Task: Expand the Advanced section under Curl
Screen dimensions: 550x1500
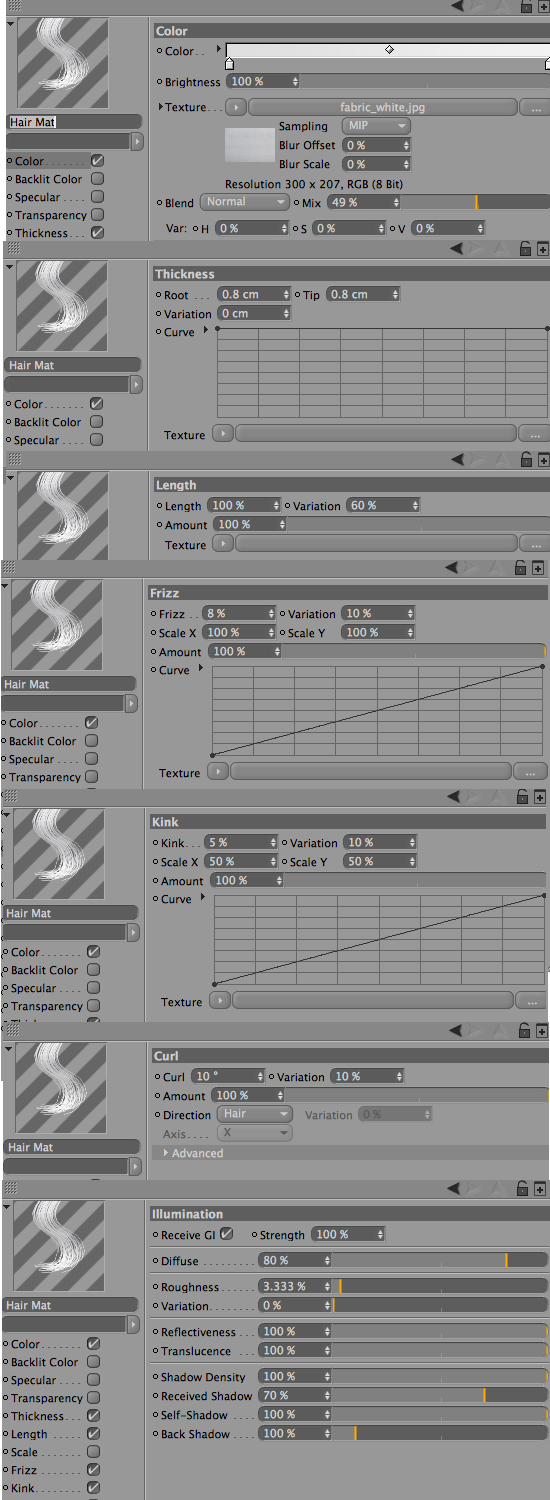Action: pos(166,1153)
